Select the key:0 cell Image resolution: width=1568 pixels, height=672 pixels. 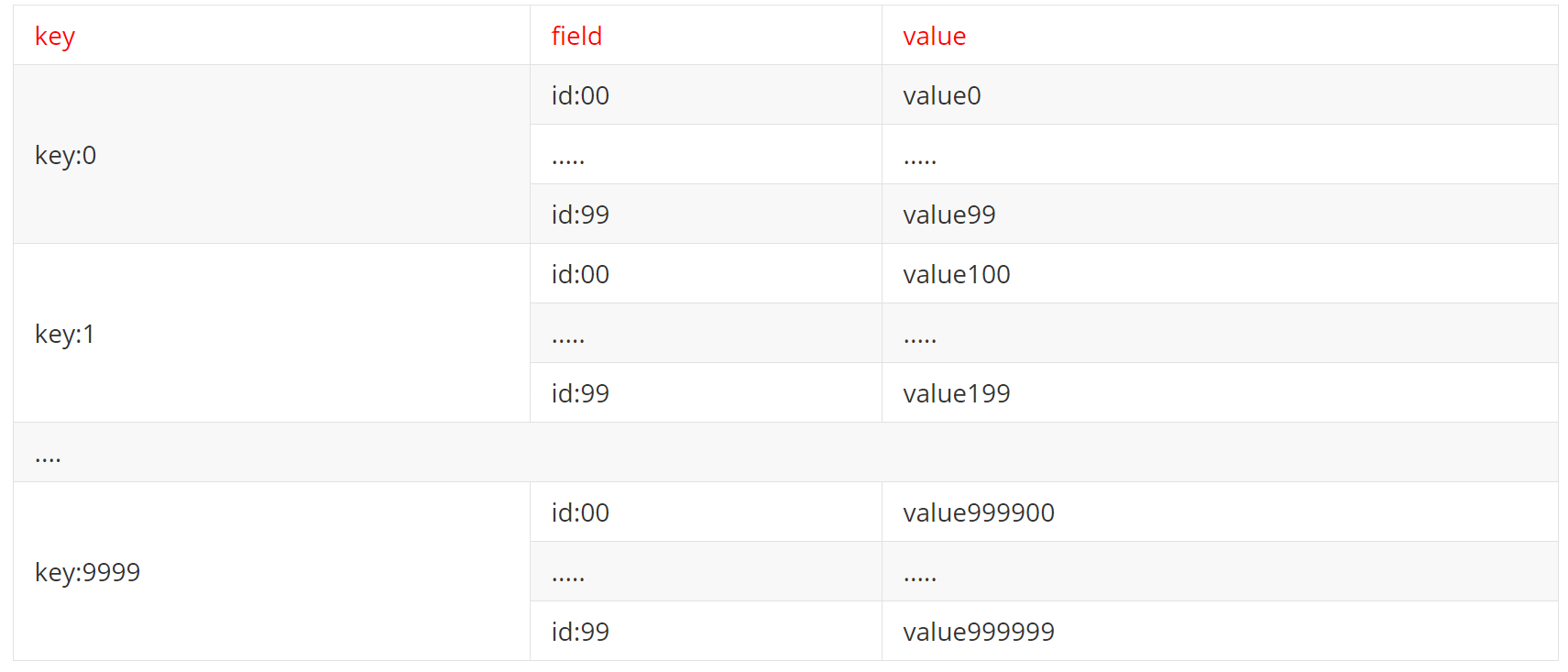click(x=66, y=155)
